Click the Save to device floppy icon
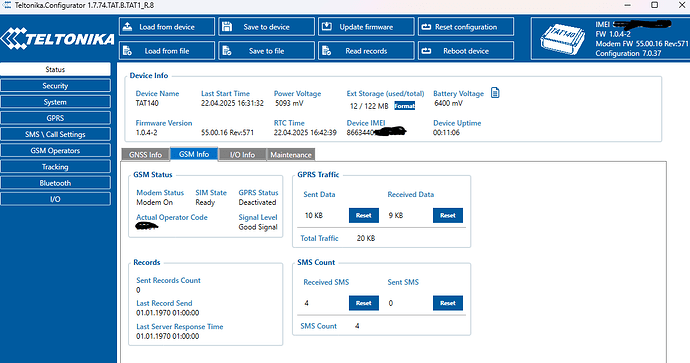 pyautogui.click(x=227, y=27)
